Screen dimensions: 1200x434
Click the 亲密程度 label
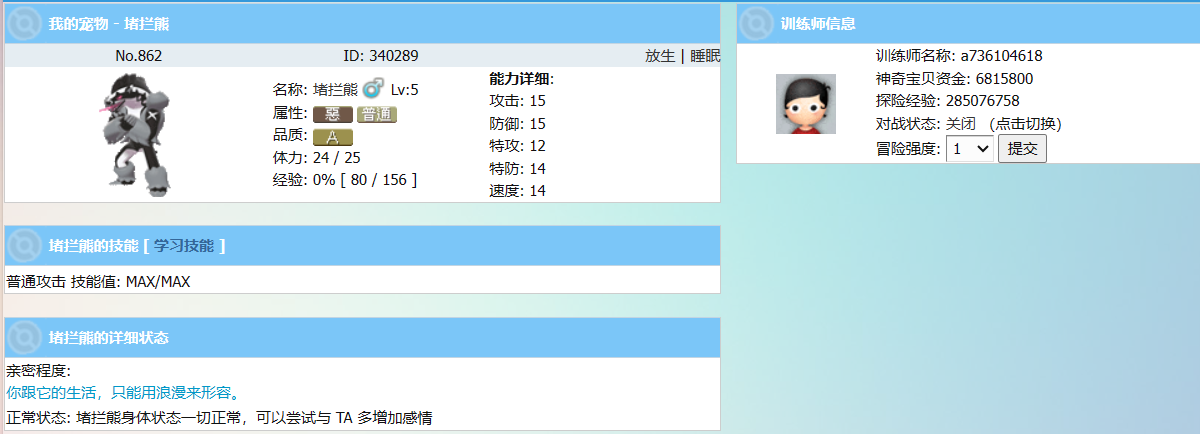(x=38, y=371)
